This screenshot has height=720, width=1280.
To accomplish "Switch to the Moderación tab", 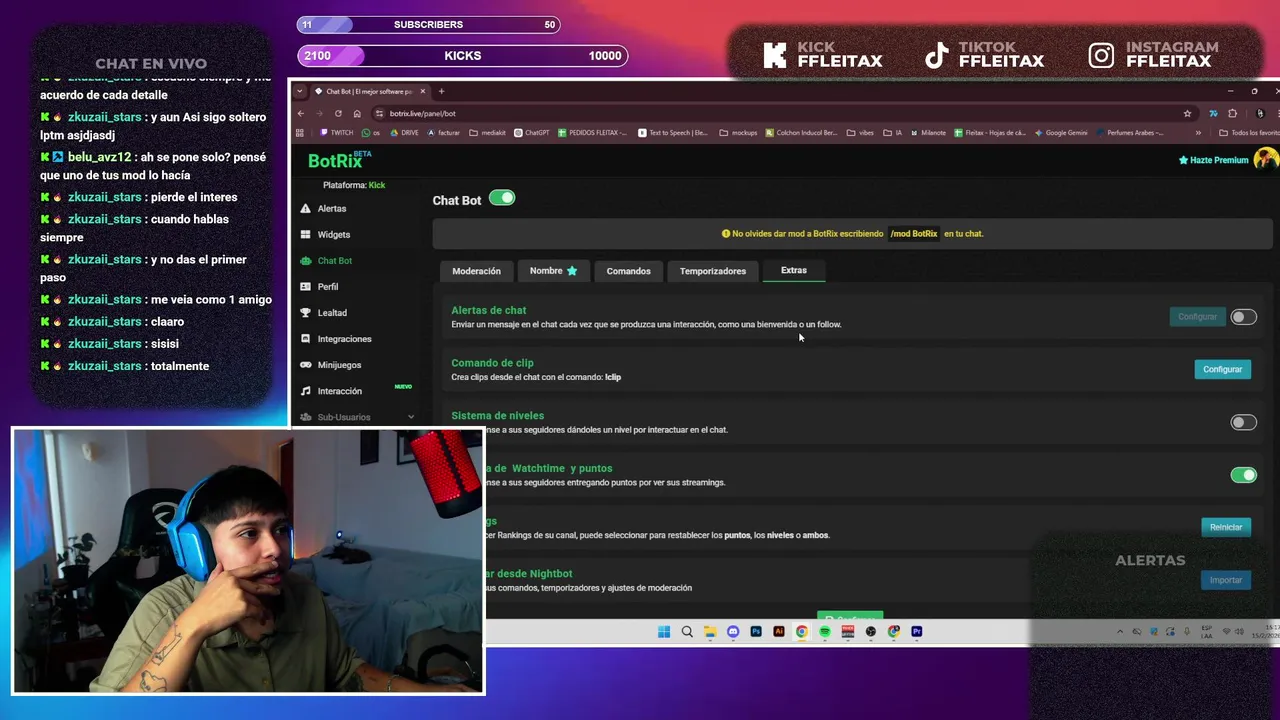I will pyautogui.click(x=476, y=271).
